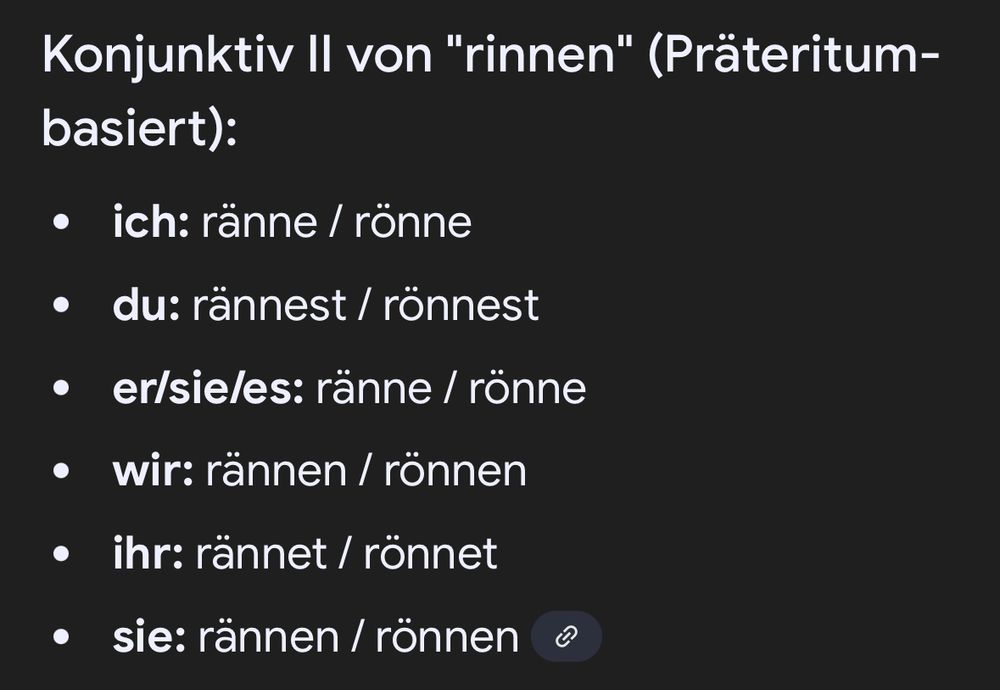1000x690 pixels.
Task: Select "rönne" in the er/sie/es row
Action: pyautogui.click(x=527, y=388)
